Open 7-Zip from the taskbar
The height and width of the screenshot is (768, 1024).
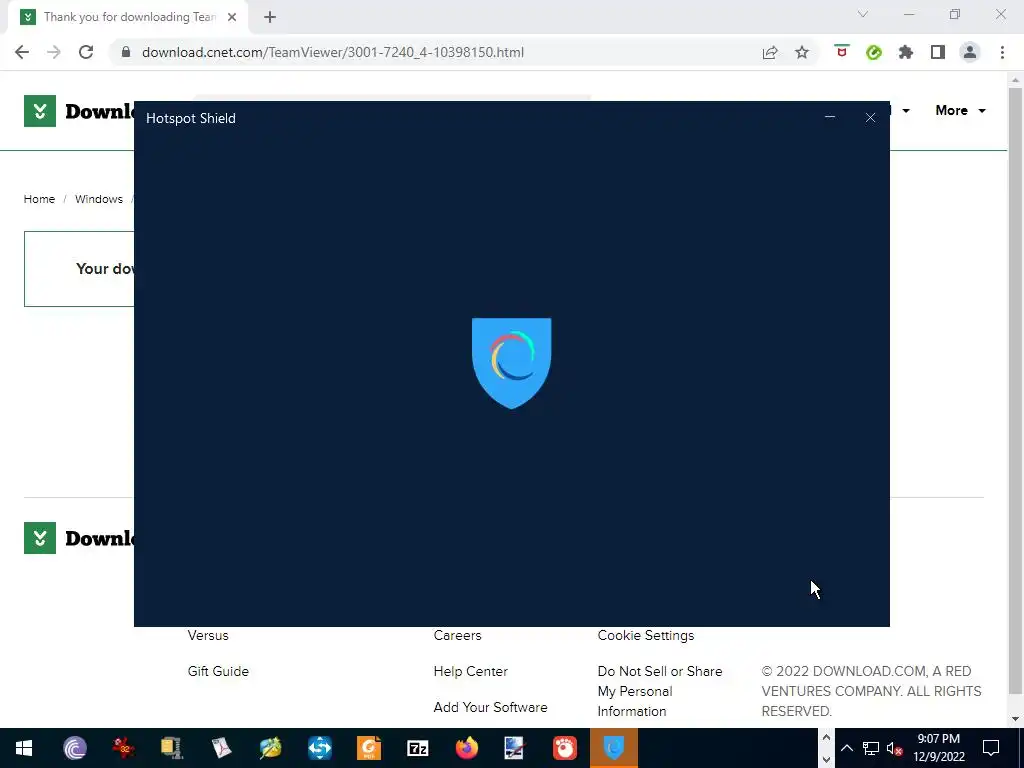(x=418, y=748)
